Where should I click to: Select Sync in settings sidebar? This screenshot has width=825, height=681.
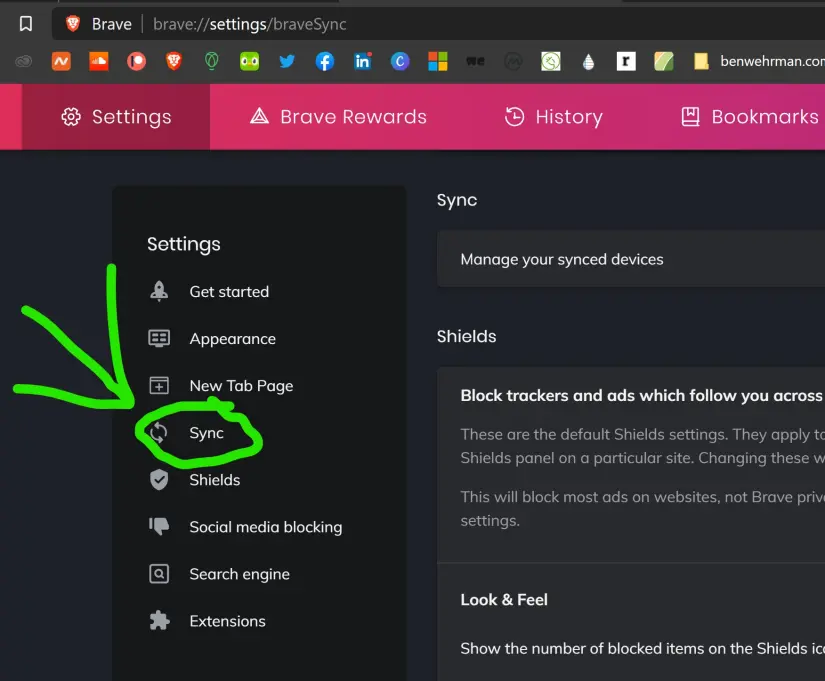(x=206, y=433)
